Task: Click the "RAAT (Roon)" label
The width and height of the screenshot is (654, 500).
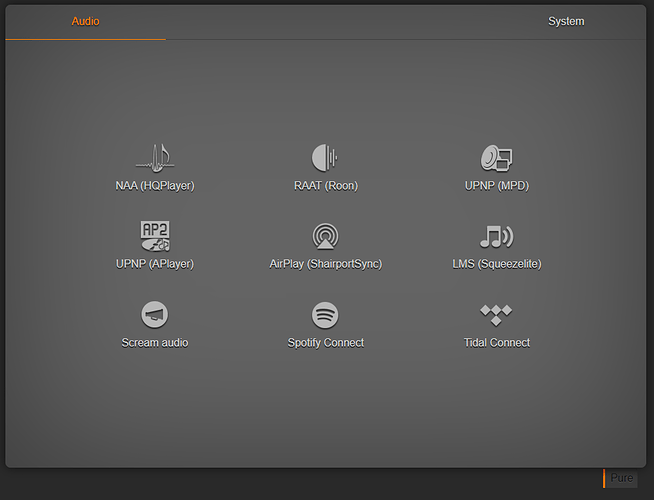Action: 326,186
